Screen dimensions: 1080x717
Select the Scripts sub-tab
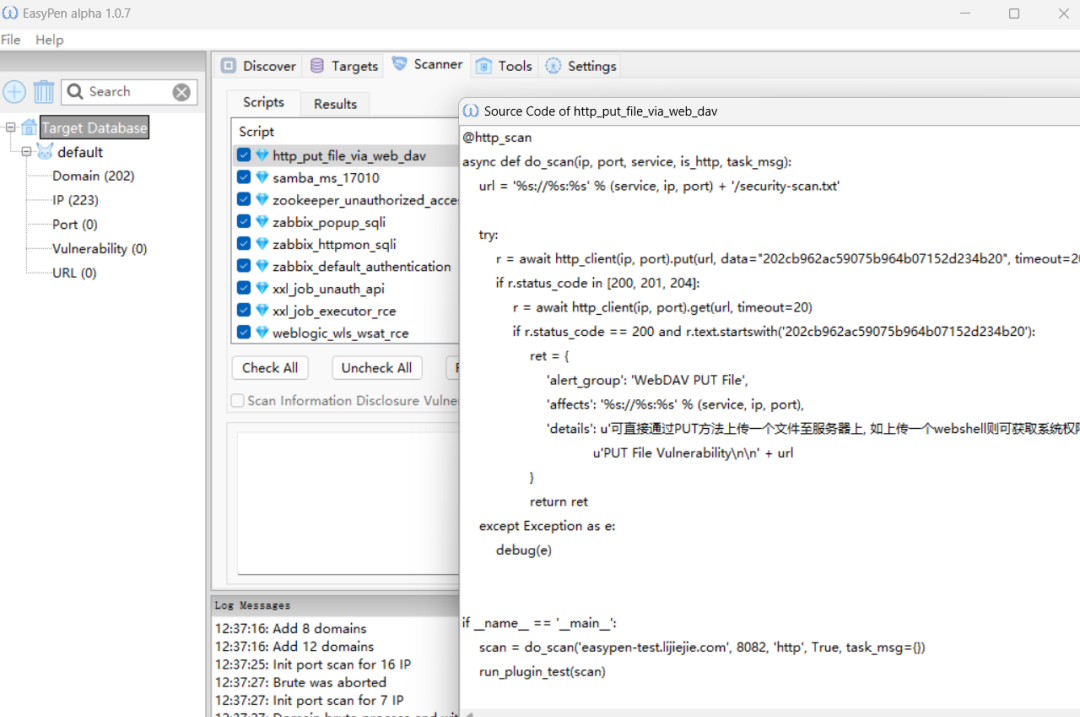click(264, 102)
